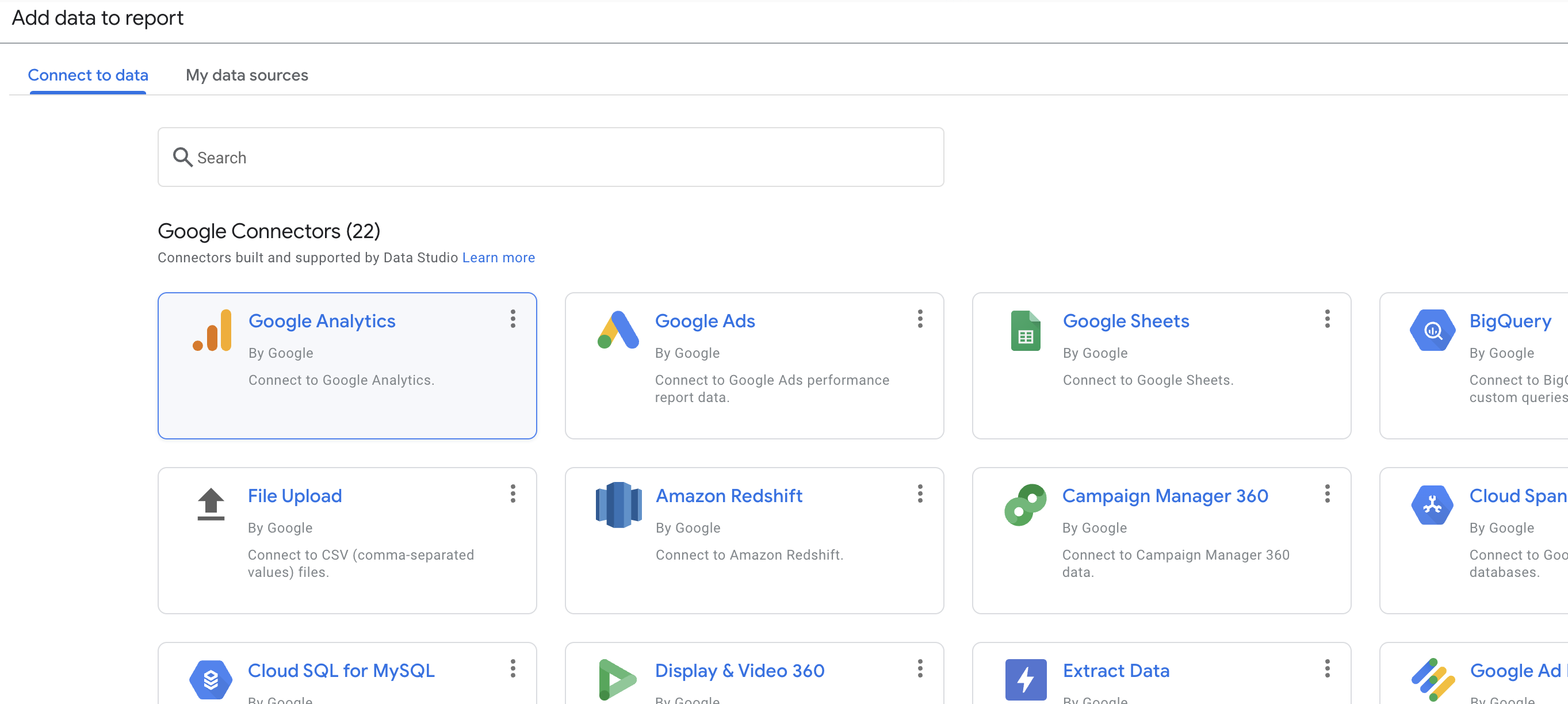Image resolution: width=1568 pixels, height=704 pixels.
Task: Choose the Cloud SQL for MySQL title
Action: pos(341,670)
